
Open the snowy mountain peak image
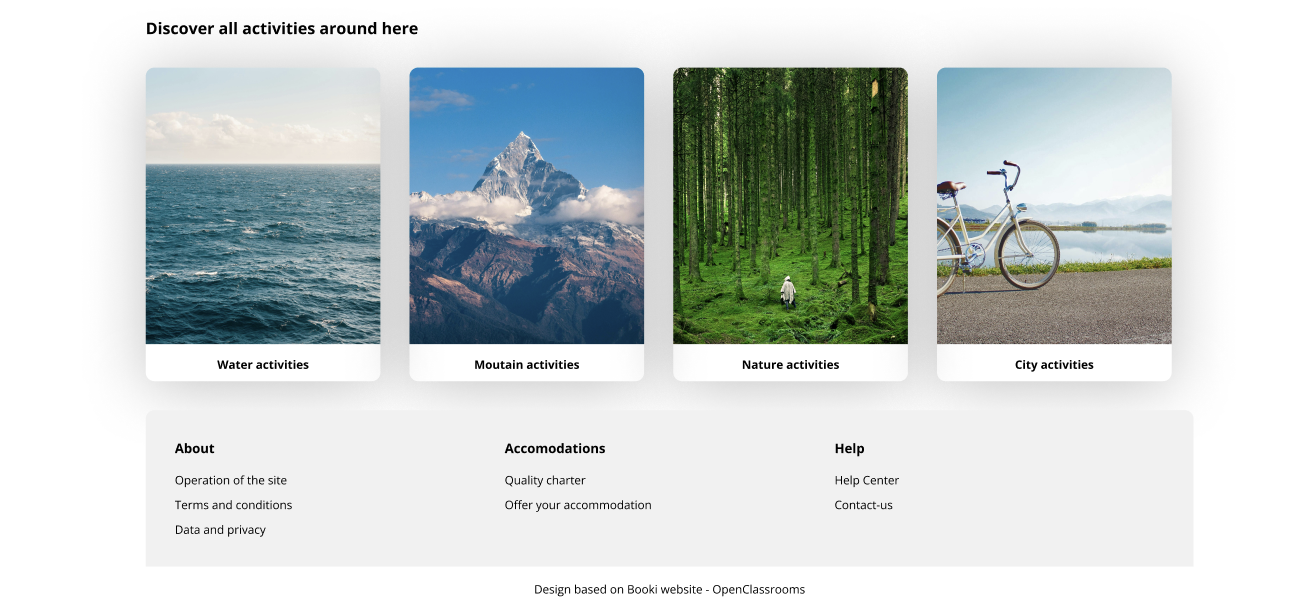click(526, 206)
